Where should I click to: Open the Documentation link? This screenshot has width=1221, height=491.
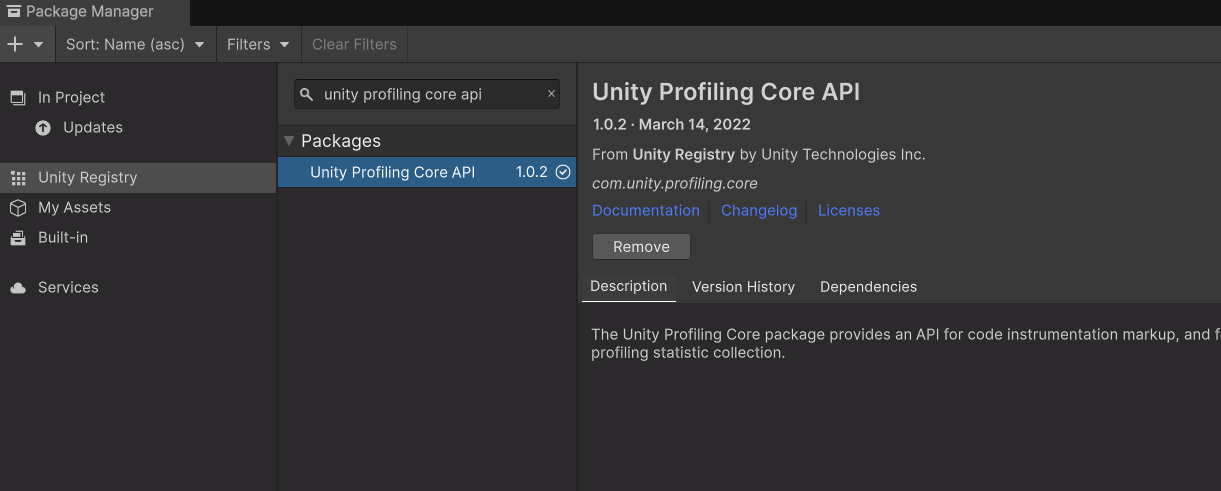[646, 210]
